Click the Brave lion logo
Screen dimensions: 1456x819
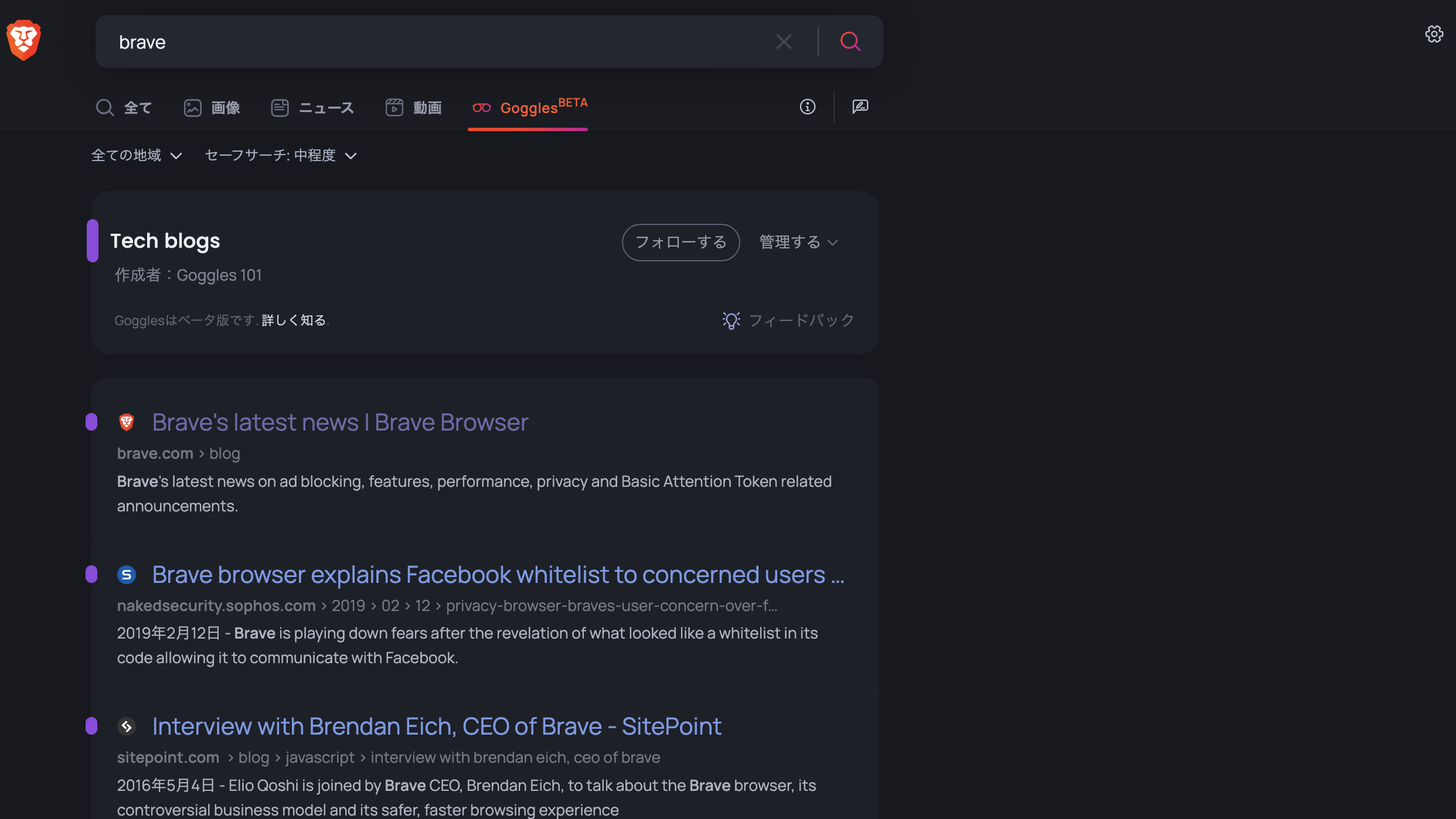coord(23,40)
